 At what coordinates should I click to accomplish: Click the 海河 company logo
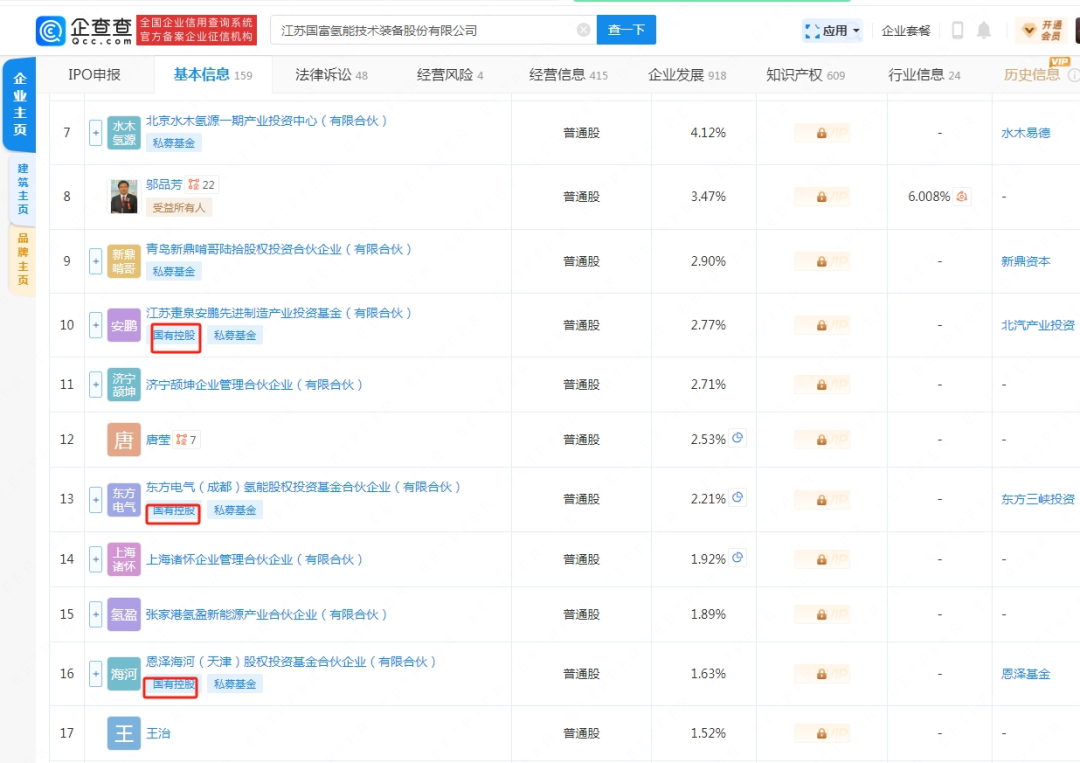point(124,673)
